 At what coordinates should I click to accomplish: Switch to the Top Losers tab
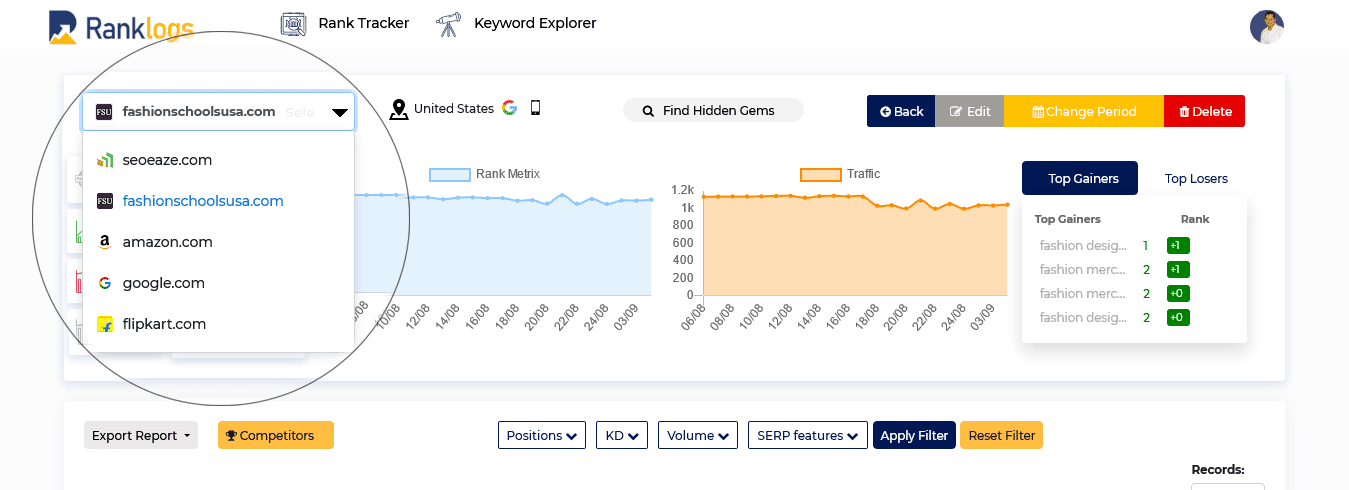pyautogui.click(x=1196, y=179)
